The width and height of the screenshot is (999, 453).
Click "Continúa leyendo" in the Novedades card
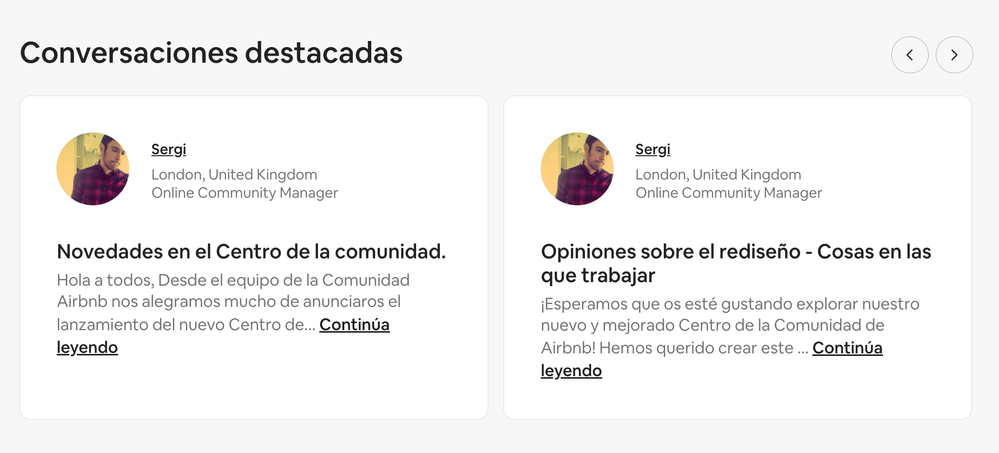tap(354, 325)
